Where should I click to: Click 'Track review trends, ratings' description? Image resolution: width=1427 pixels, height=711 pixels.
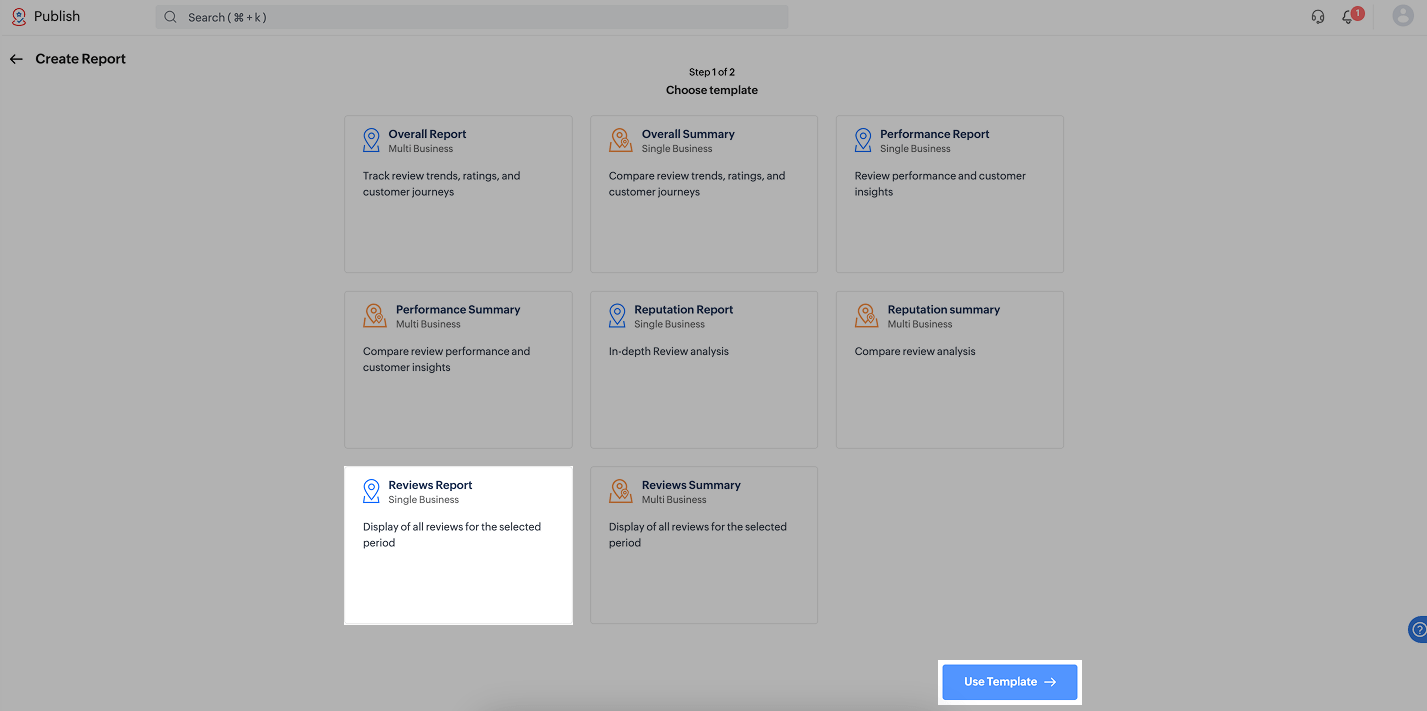point(441,184)
